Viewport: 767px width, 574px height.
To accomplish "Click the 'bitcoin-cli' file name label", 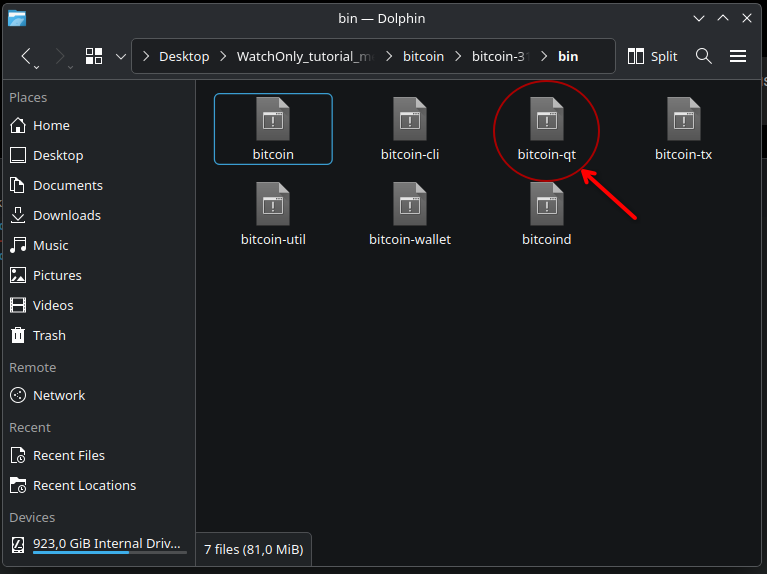I will 410,155.
